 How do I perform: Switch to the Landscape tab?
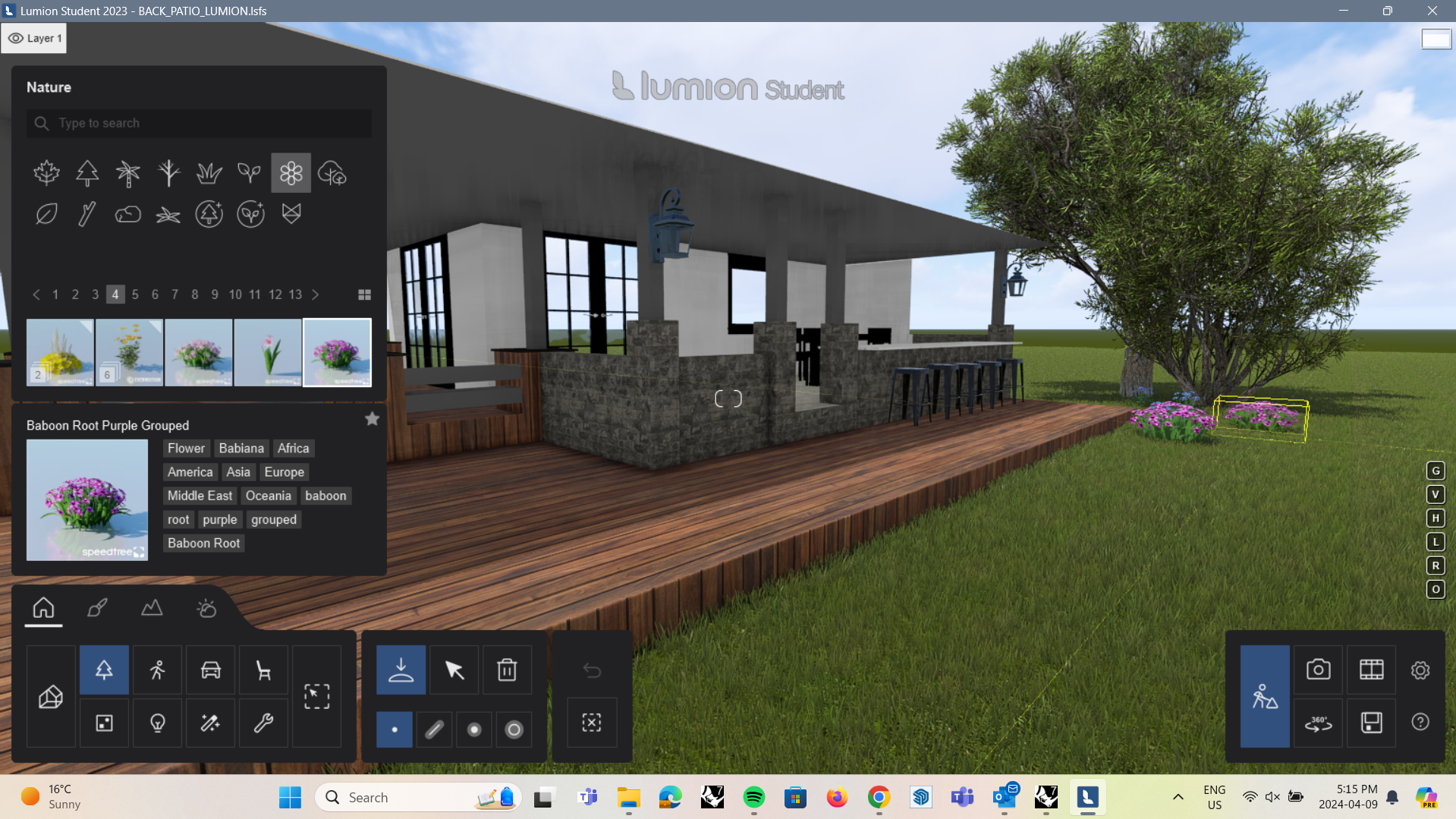(x=152, y=608)
